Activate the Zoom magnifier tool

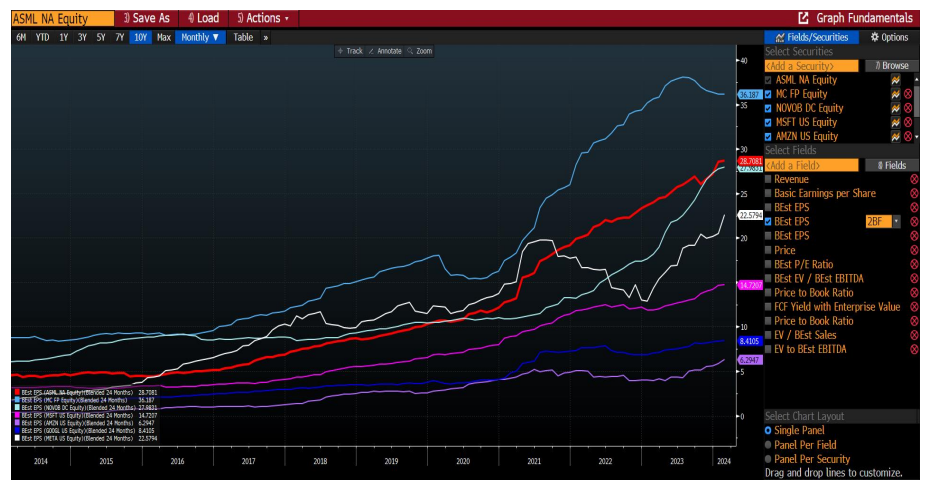click(x=419, y=51)
